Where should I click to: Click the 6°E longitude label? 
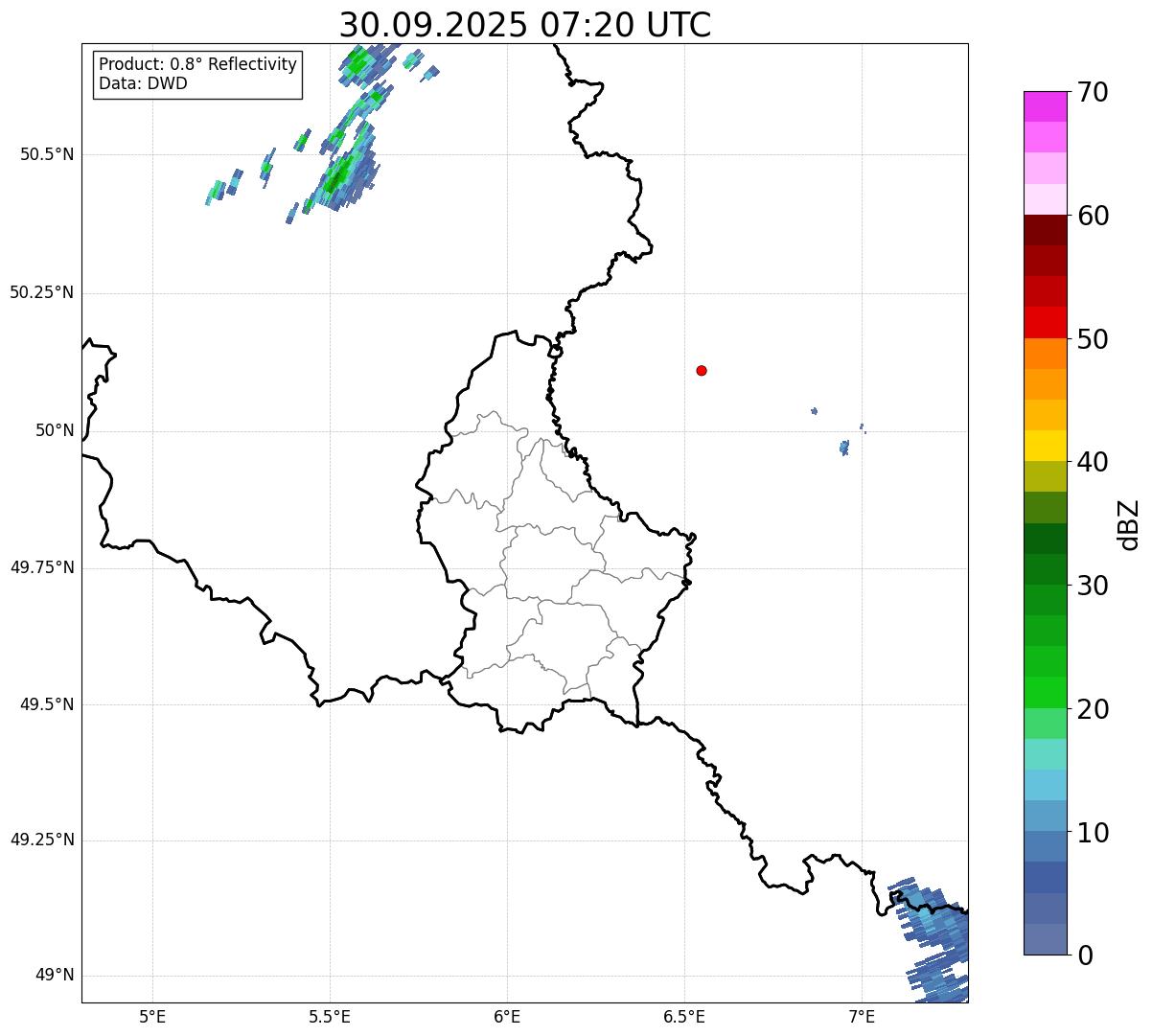click(507, 1016)
